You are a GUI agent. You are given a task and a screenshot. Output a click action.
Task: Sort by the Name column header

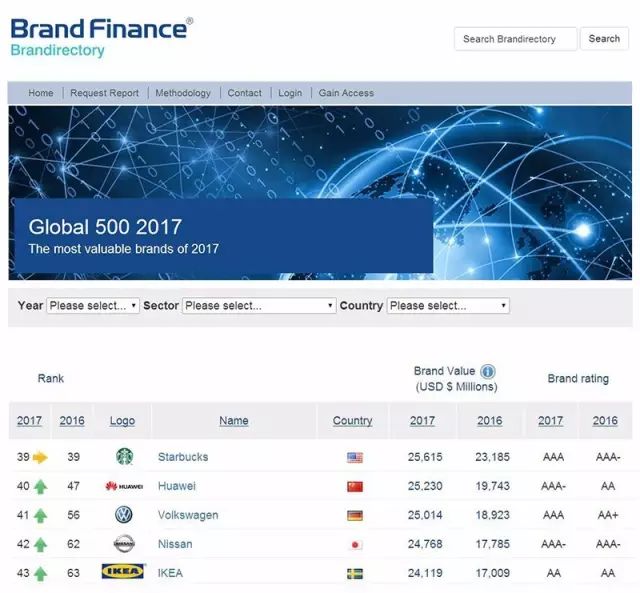[233, 420]
